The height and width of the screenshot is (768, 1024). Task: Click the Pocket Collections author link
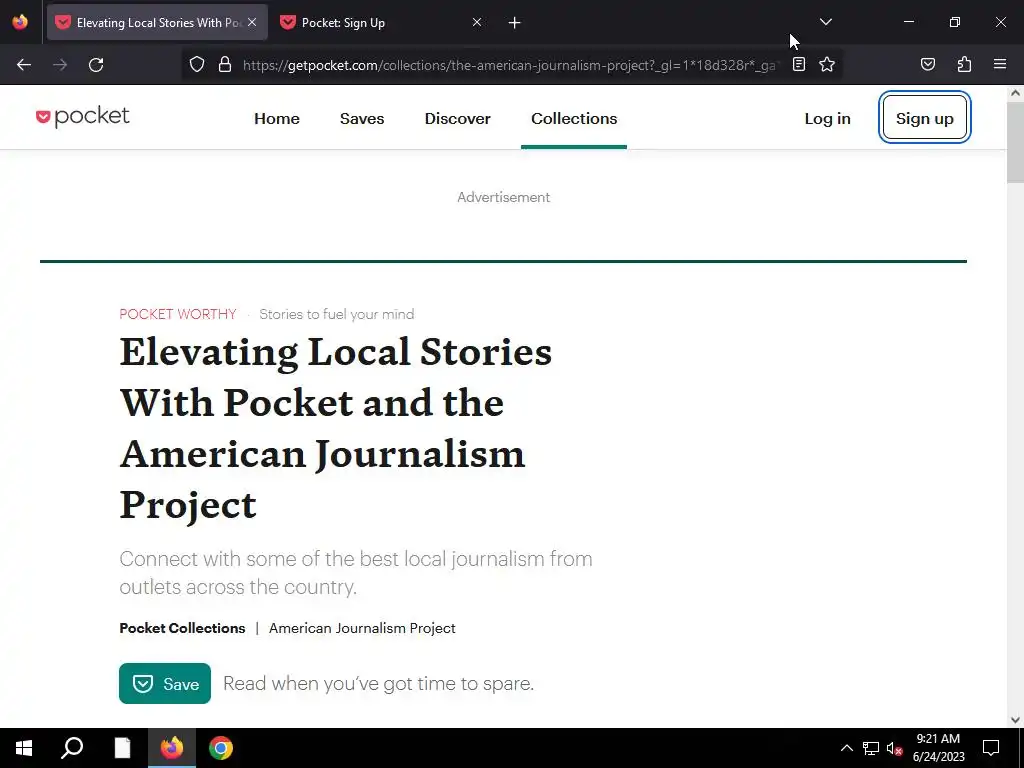click(182, 628)
